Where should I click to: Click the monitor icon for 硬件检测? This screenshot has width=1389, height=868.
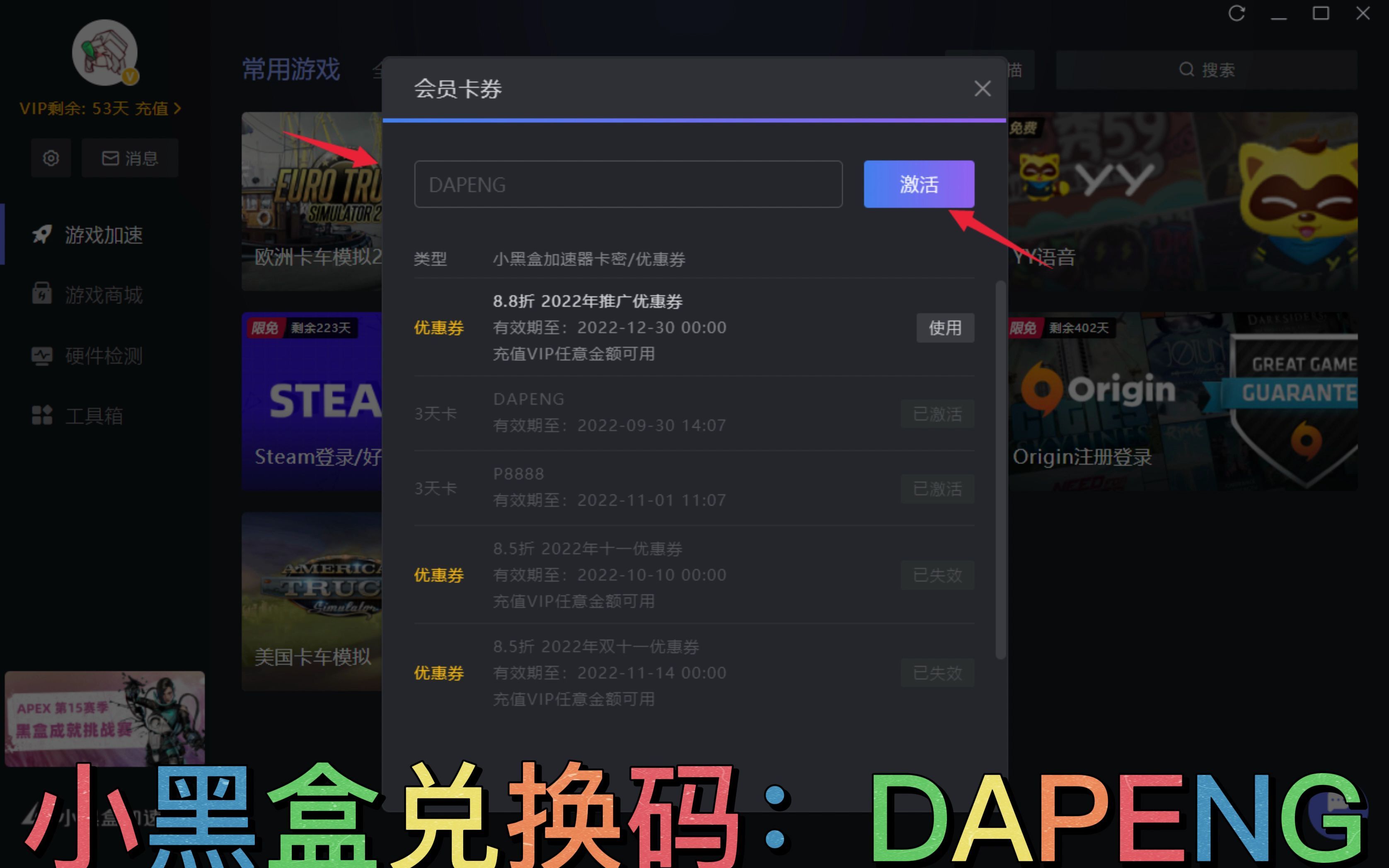point(42,355)
